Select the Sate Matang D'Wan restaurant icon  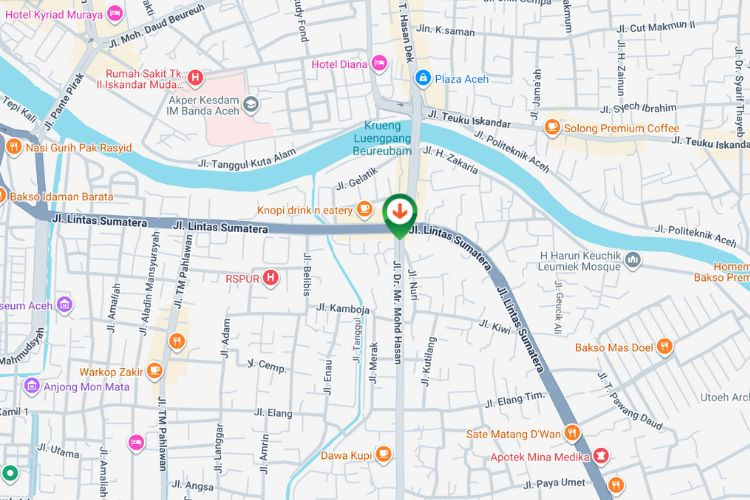tap(572, 433)
